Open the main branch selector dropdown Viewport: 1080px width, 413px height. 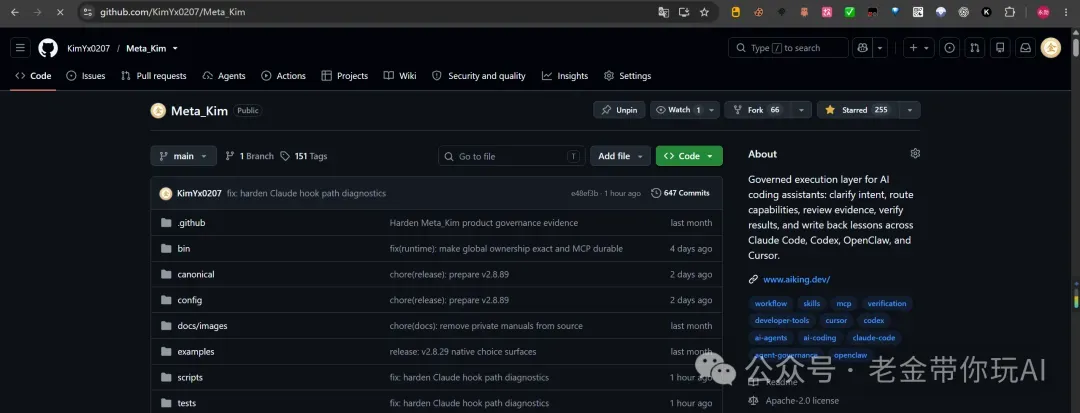click(184, 156)
